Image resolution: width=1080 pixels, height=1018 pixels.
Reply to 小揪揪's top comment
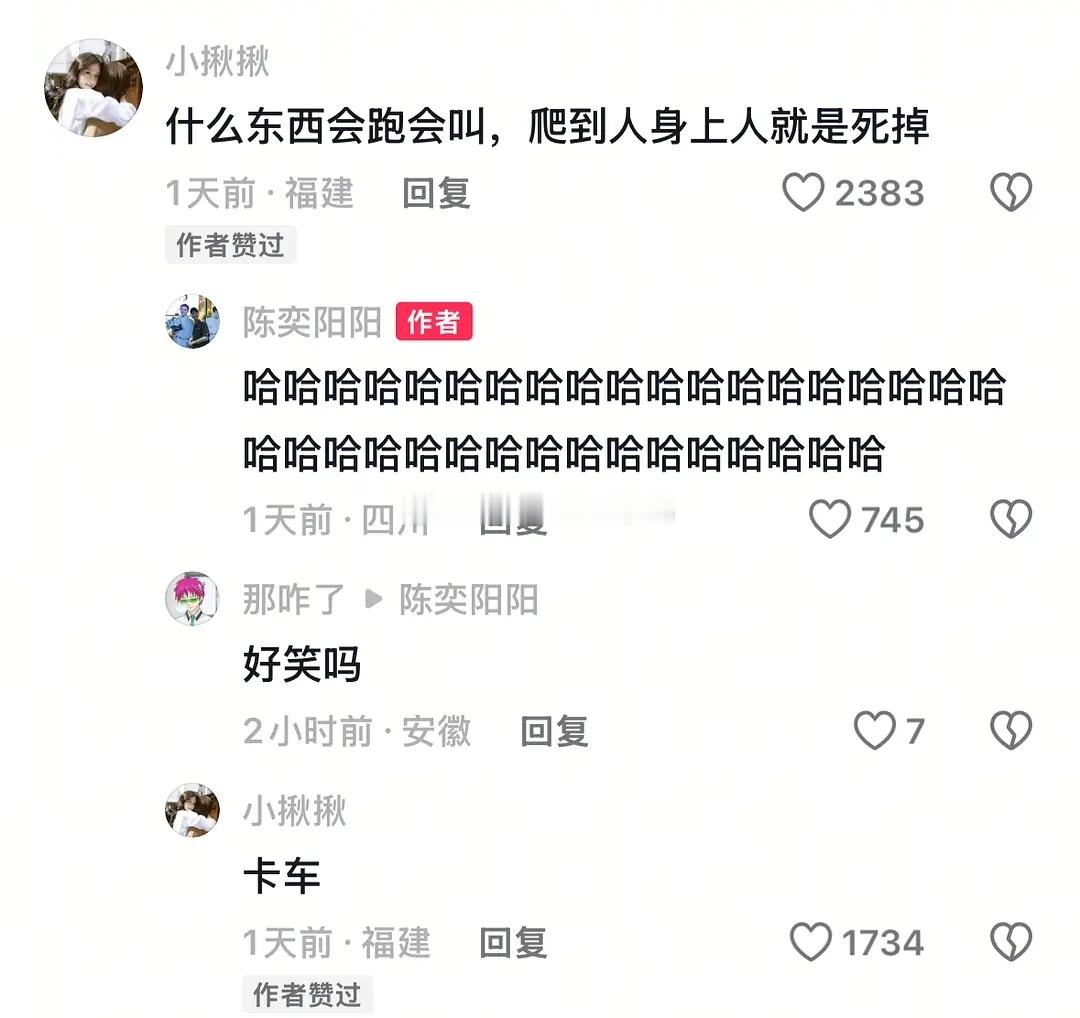point(436,193)
